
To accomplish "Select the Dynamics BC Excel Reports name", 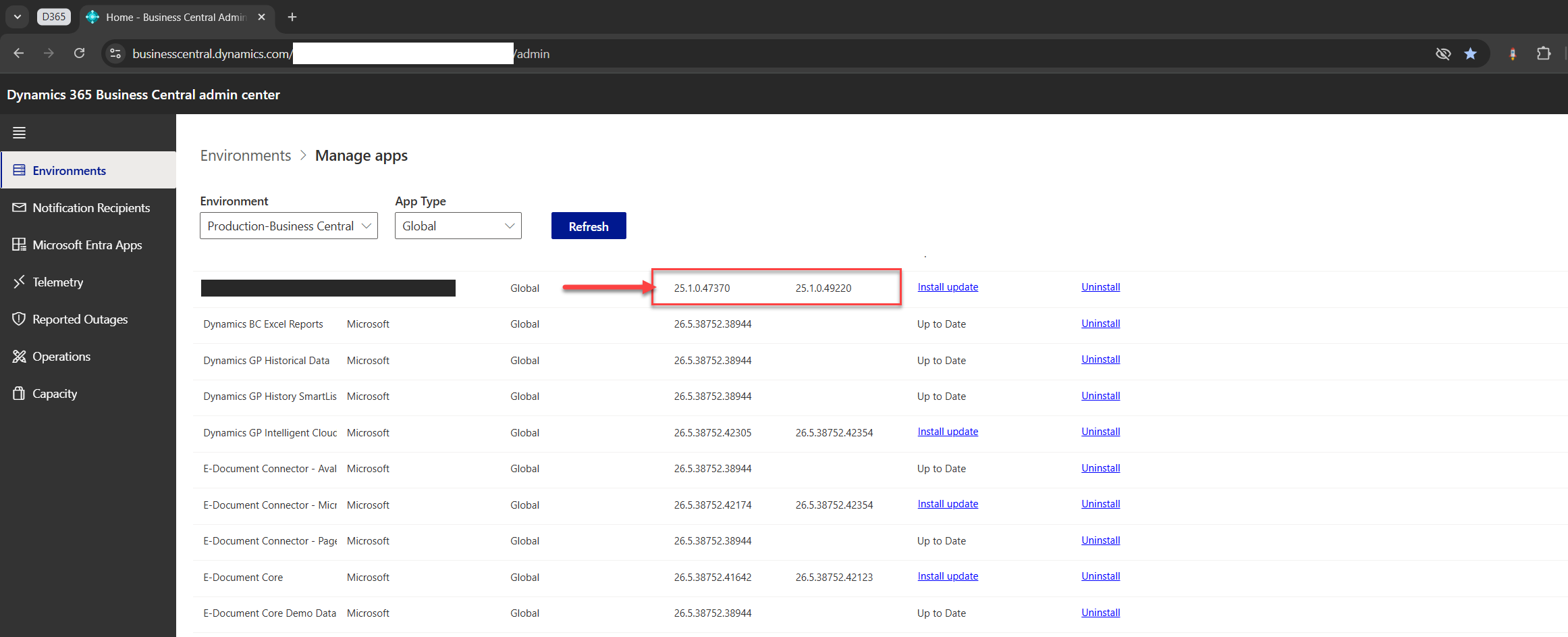I will coord(263,324).
